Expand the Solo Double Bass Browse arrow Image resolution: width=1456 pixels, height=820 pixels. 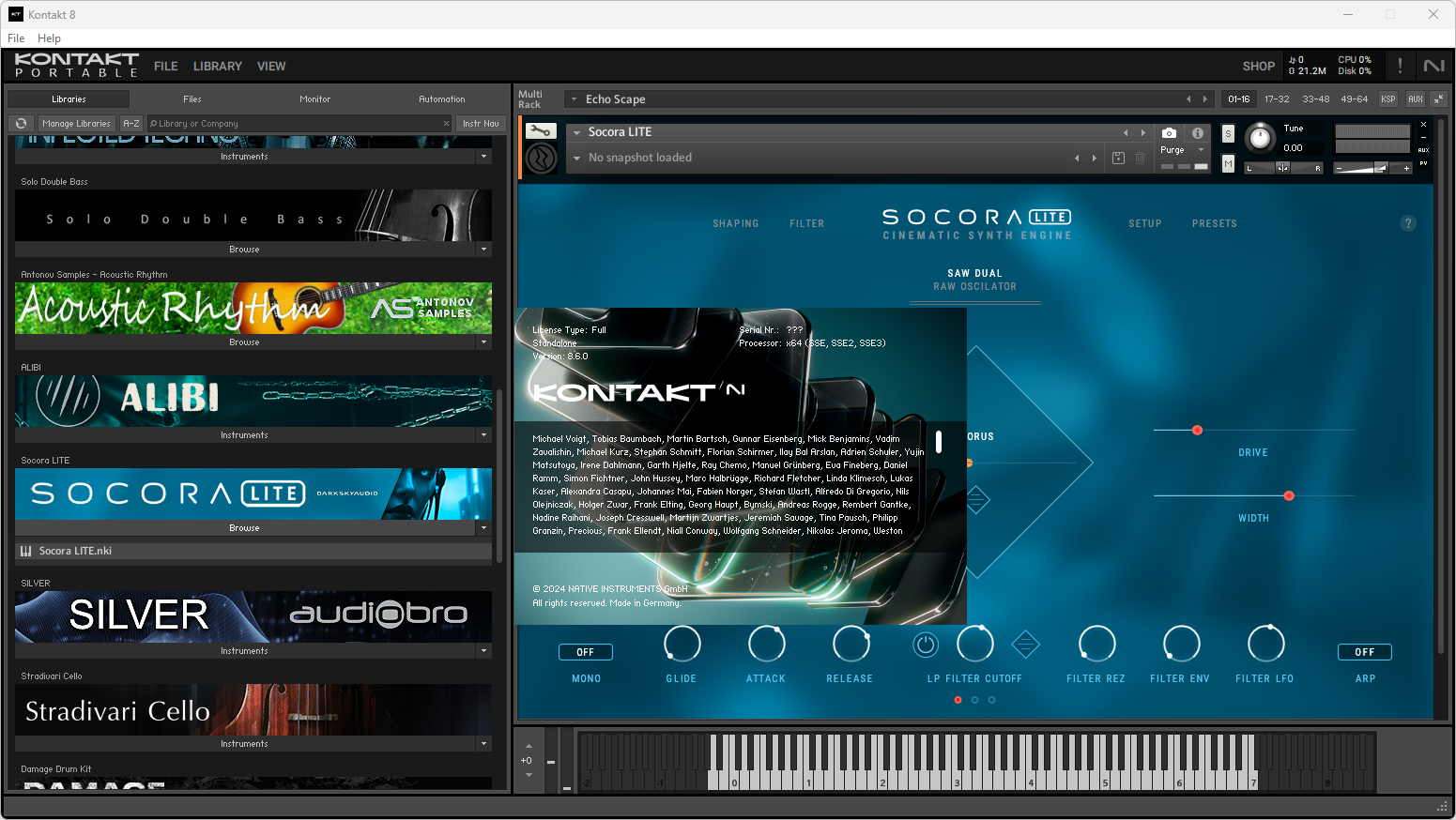(x=484, y=250)
